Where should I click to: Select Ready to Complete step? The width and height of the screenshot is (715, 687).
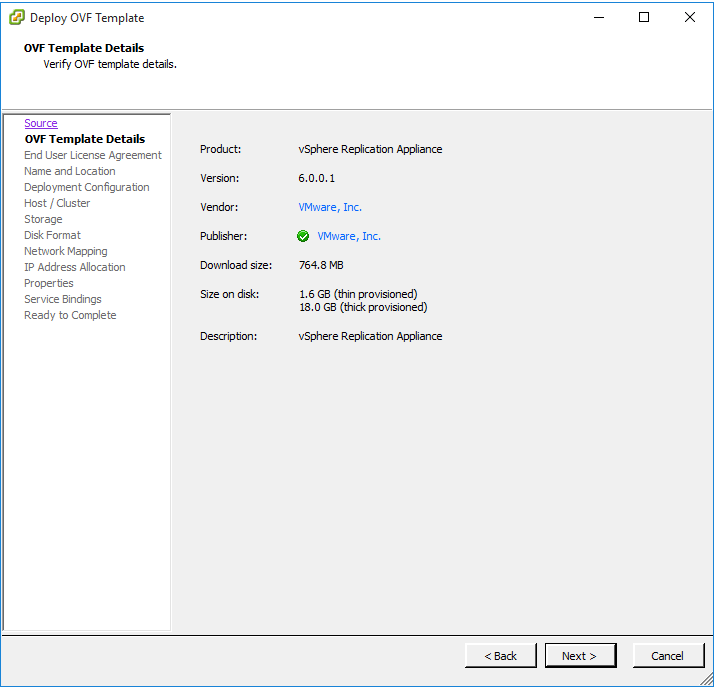[70, 315]
